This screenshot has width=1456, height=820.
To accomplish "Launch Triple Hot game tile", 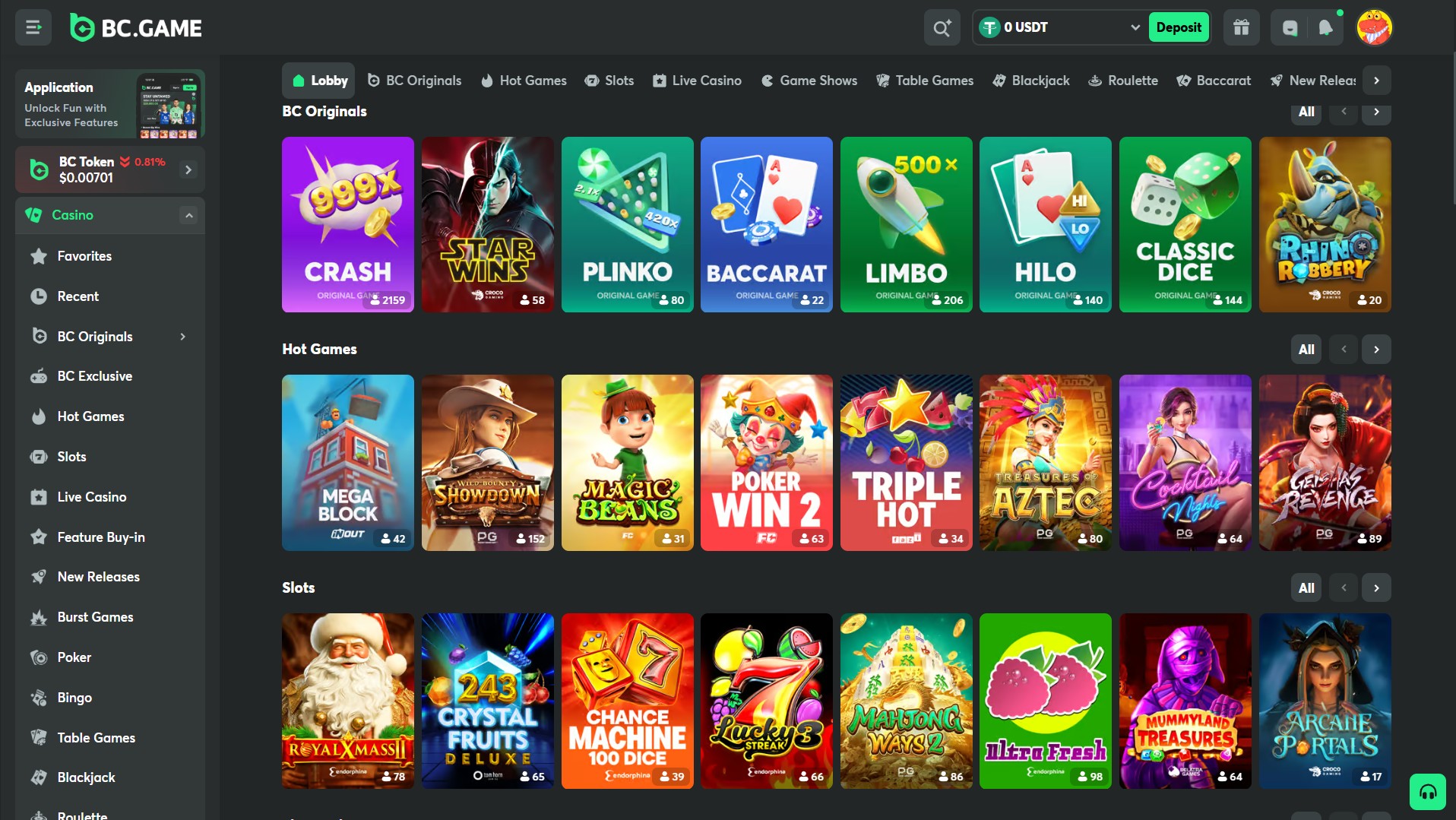I will [x=906, y=463].
